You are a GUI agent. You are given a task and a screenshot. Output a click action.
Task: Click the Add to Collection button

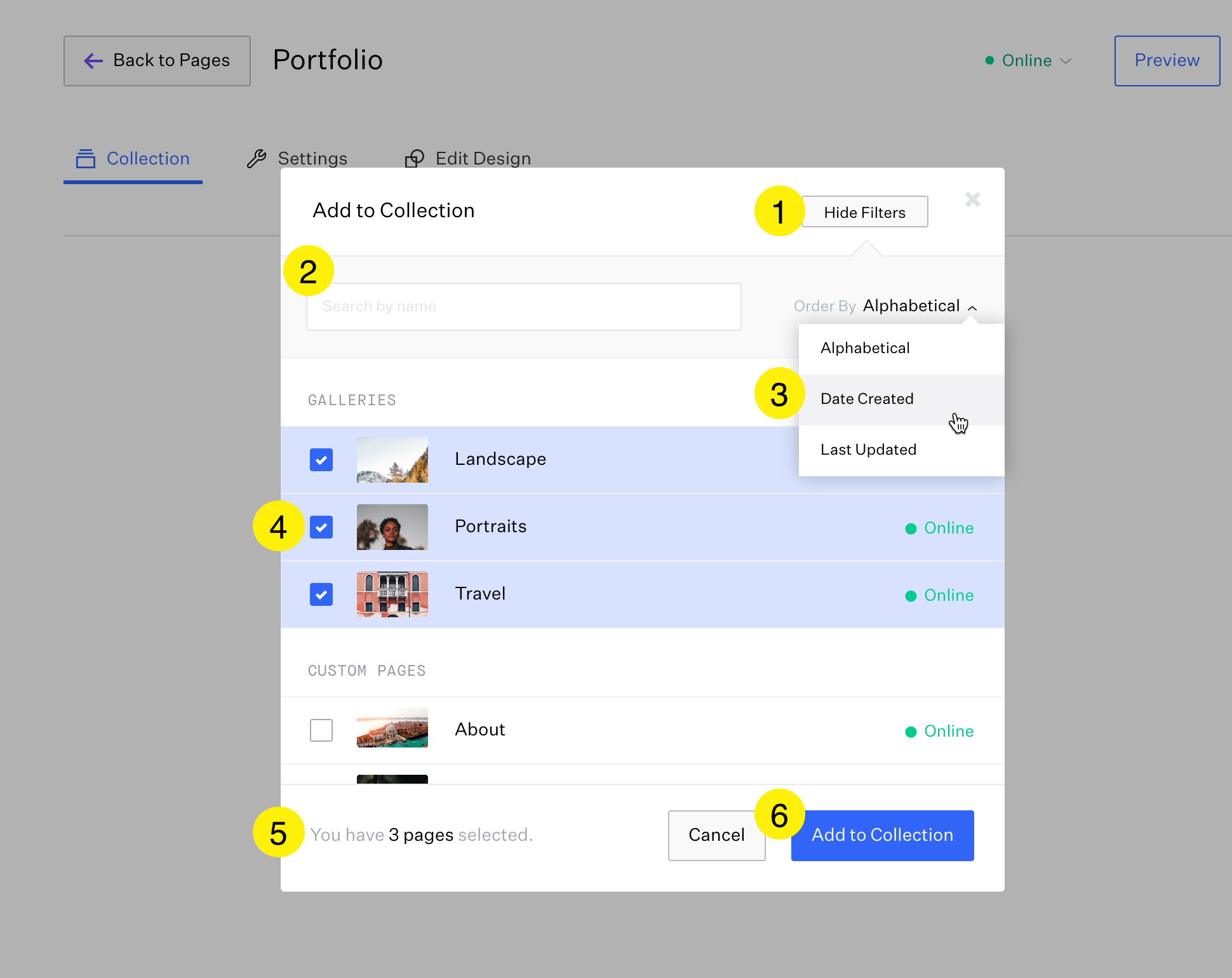882,835
